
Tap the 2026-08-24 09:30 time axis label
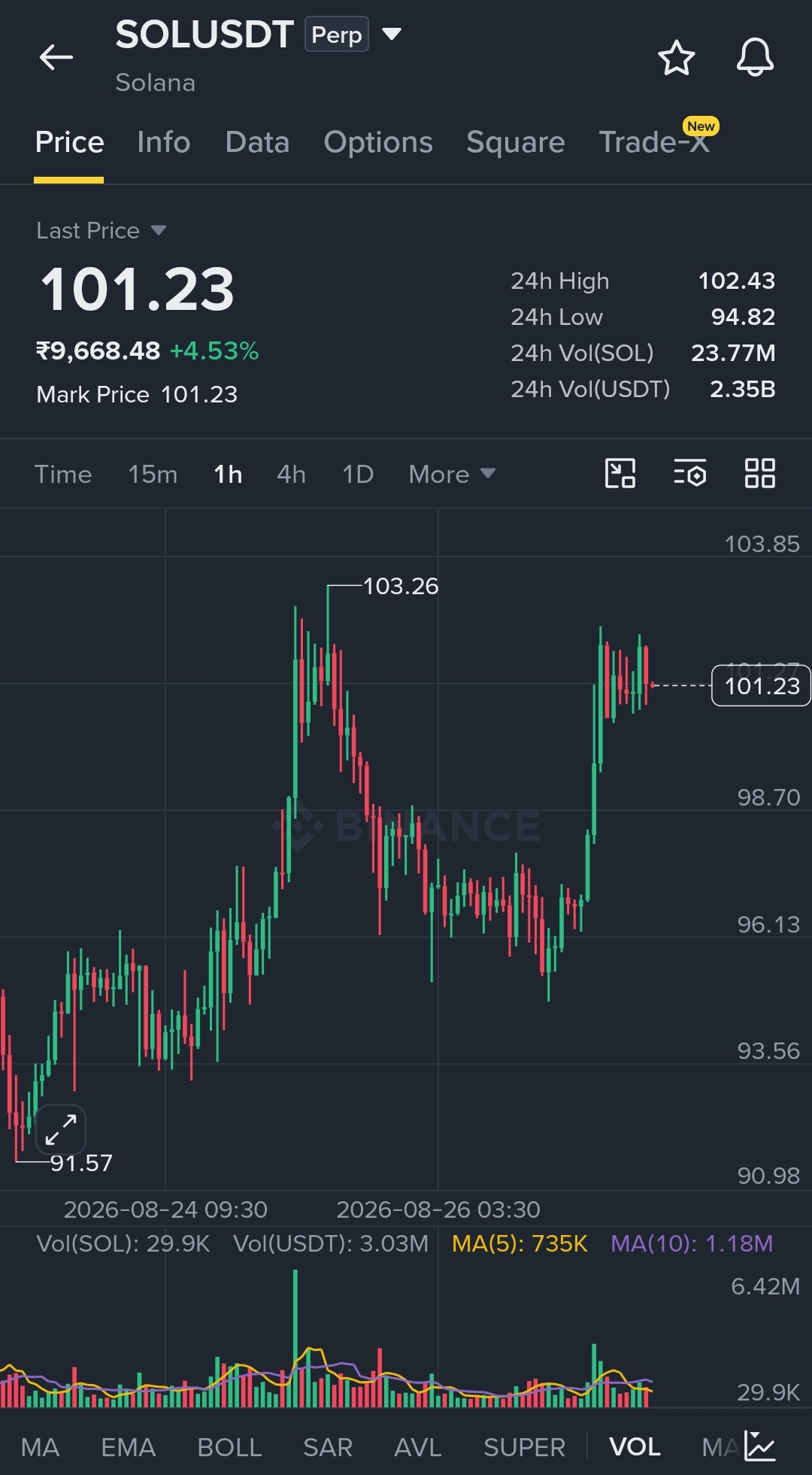[x=165, y=1209]
